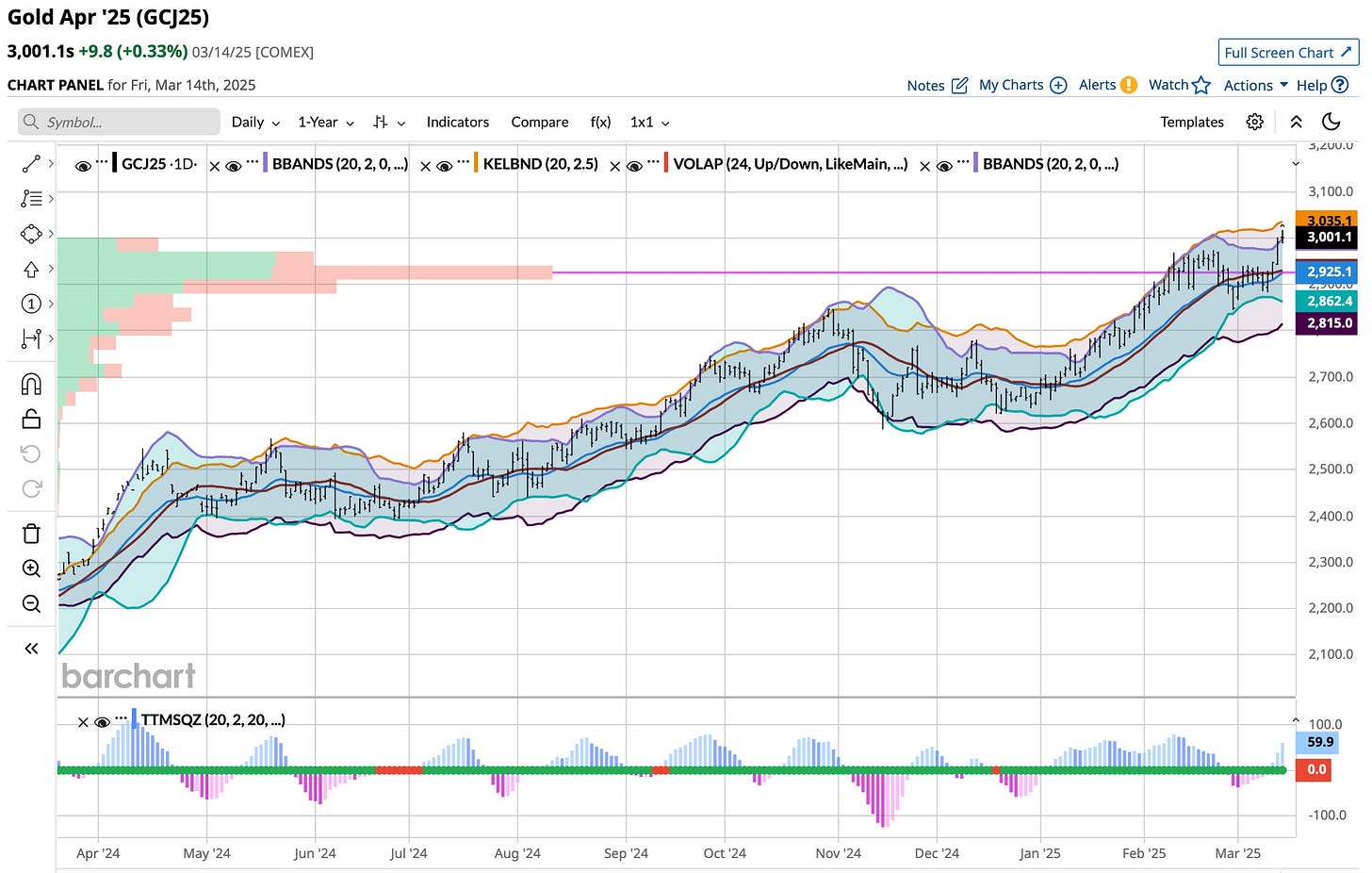Click the Watch star icon
This screenshot has width=1372, height=873.
pos(1200,85)
